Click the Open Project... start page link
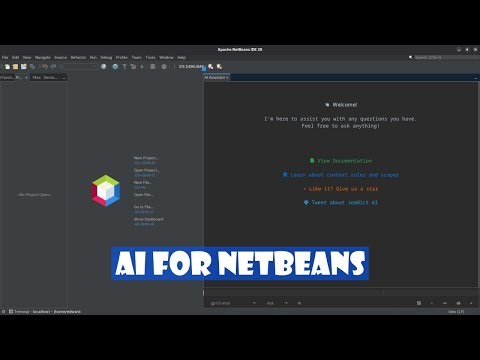The height and width of the screenshot is (360, 480). pos(147,170)
